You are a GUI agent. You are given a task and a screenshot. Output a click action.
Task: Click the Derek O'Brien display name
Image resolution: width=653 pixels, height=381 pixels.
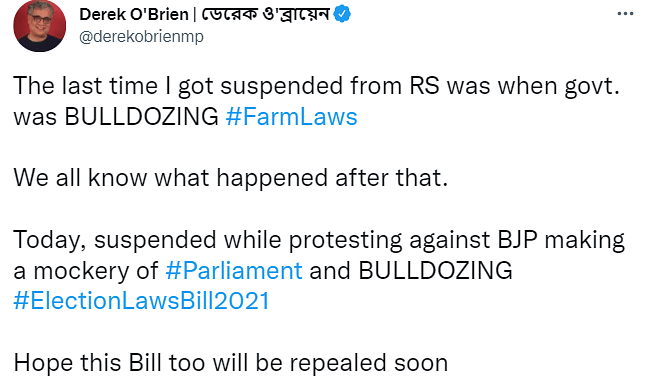134,14
